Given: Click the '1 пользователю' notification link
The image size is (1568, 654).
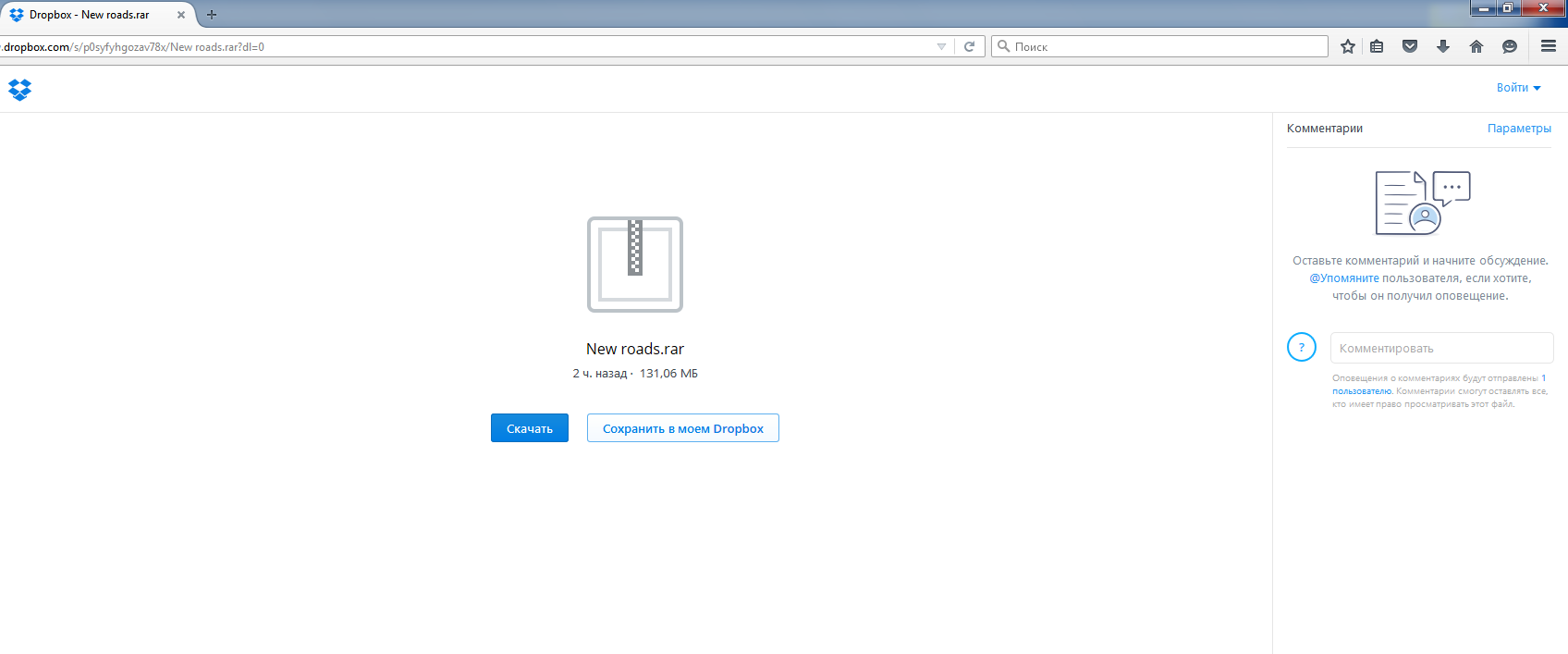Looking at the screenshot, I should point(1361,390).
